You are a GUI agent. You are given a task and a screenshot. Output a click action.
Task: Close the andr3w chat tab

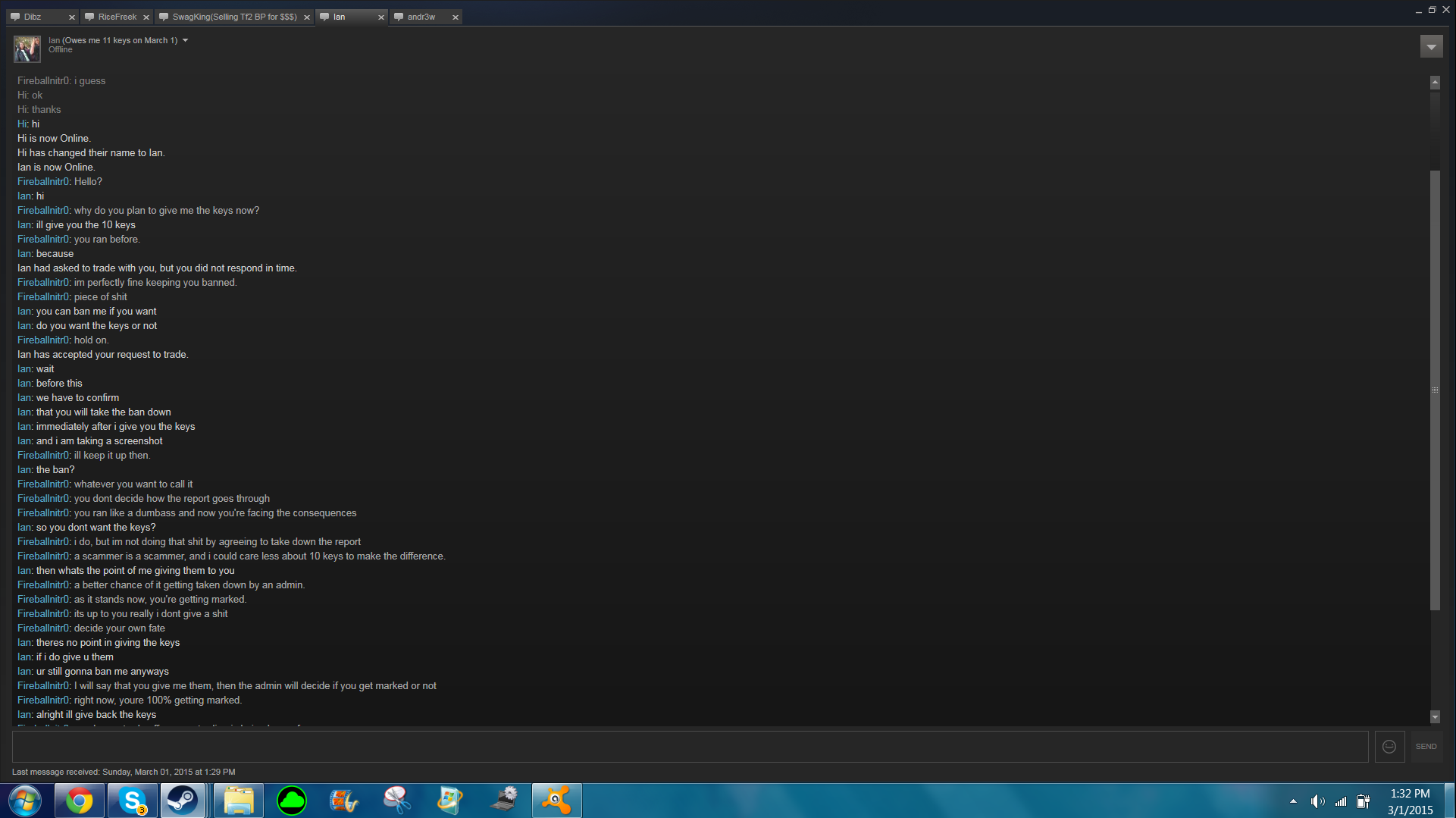(x=456, y=17)
